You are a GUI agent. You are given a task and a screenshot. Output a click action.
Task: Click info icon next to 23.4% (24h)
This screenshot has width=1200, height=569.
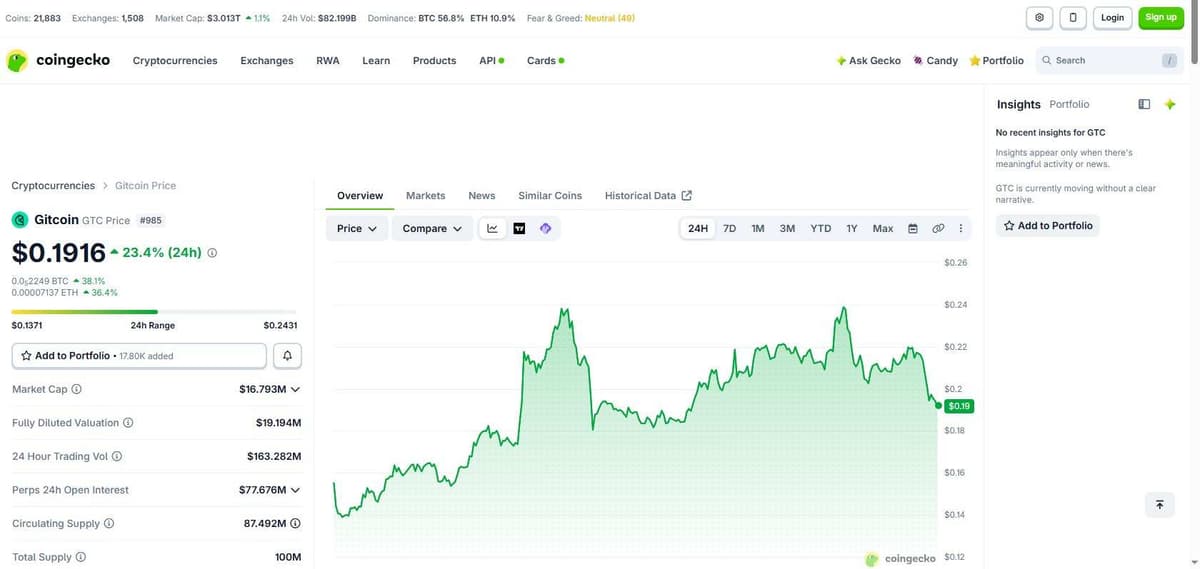(212, 253)
